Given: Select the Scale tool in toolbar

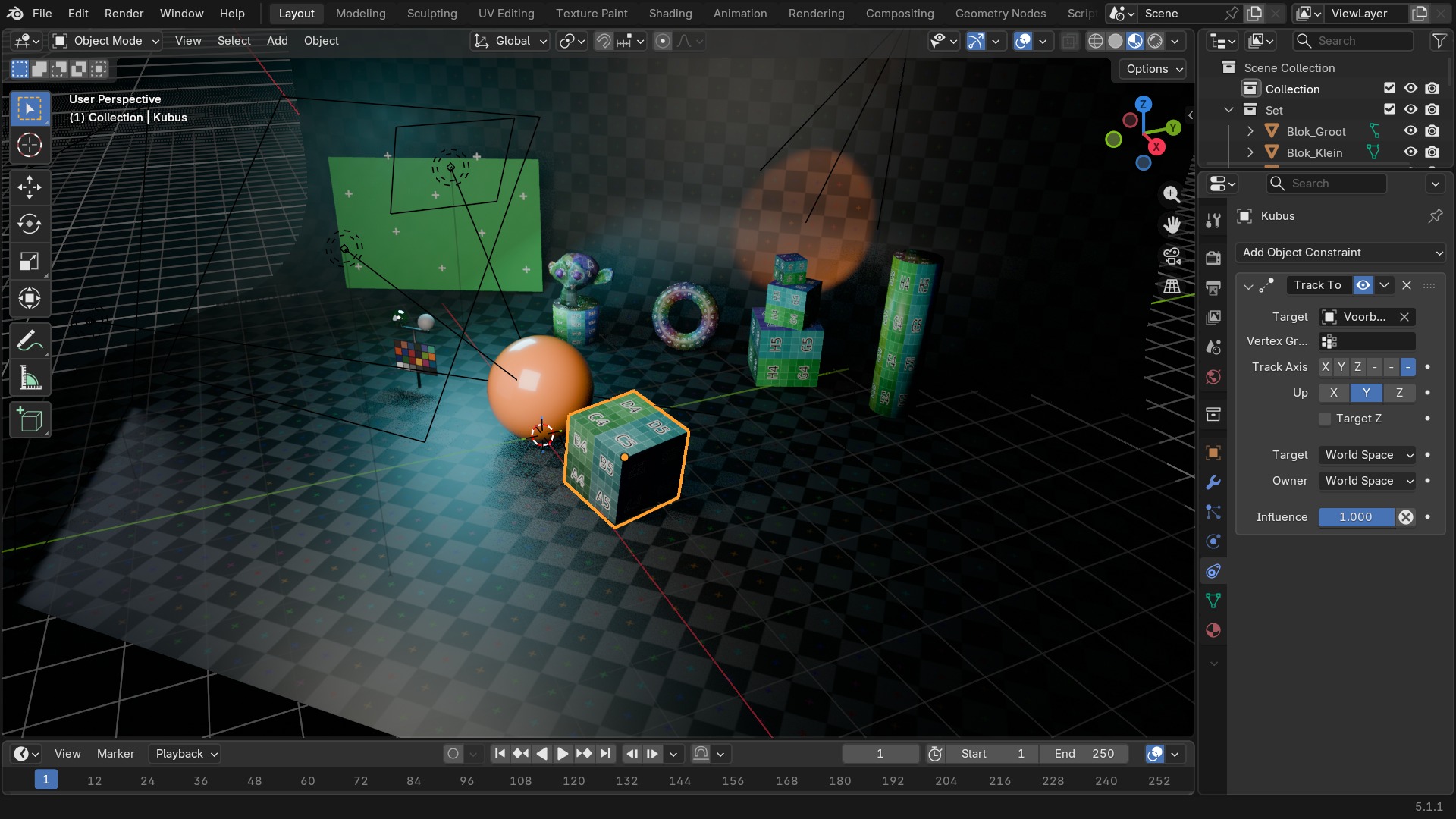Looking at the screenshot, I should click(30, 262).
